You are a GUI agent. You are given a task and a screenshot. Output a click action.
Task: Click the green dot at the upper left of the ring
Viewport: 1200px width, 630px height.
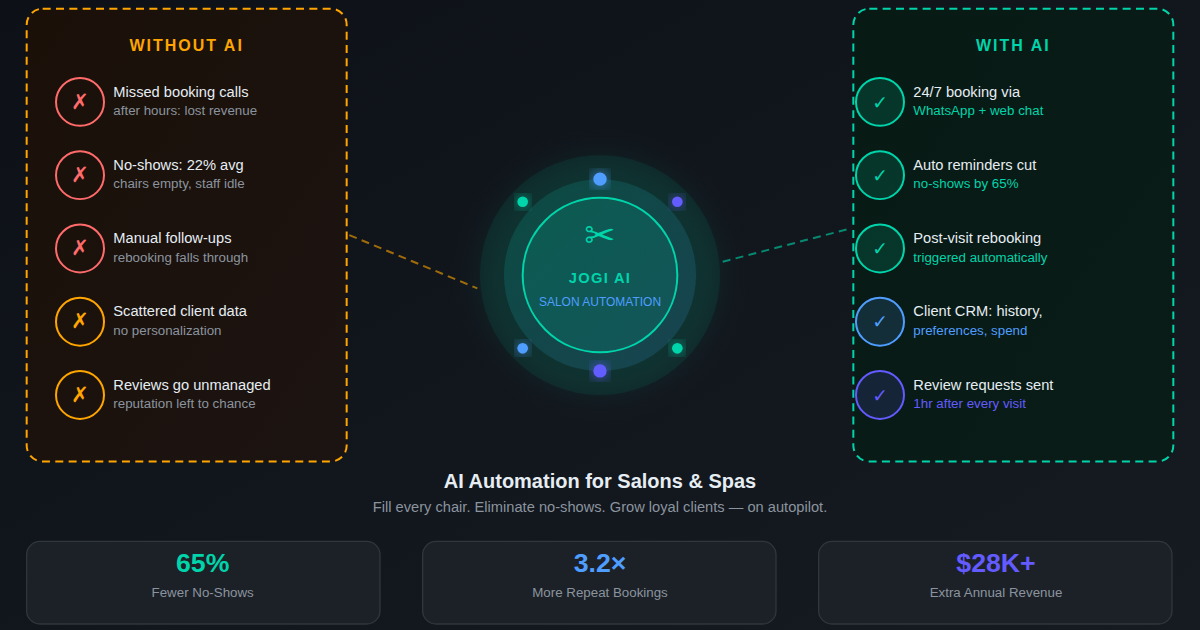pyautogui.click(x=522, y=202)
